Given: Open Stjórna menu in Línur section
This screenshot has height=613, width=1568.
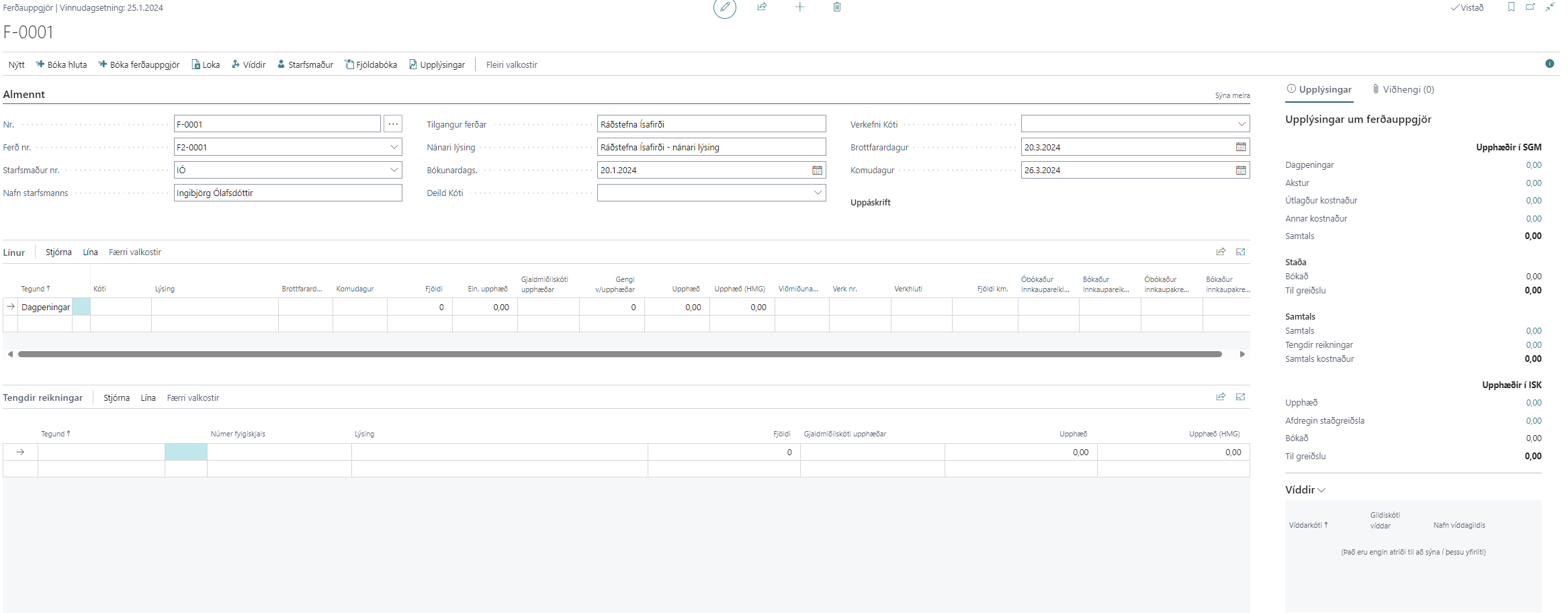Looking at the screenshot, I should click(58, 252).
